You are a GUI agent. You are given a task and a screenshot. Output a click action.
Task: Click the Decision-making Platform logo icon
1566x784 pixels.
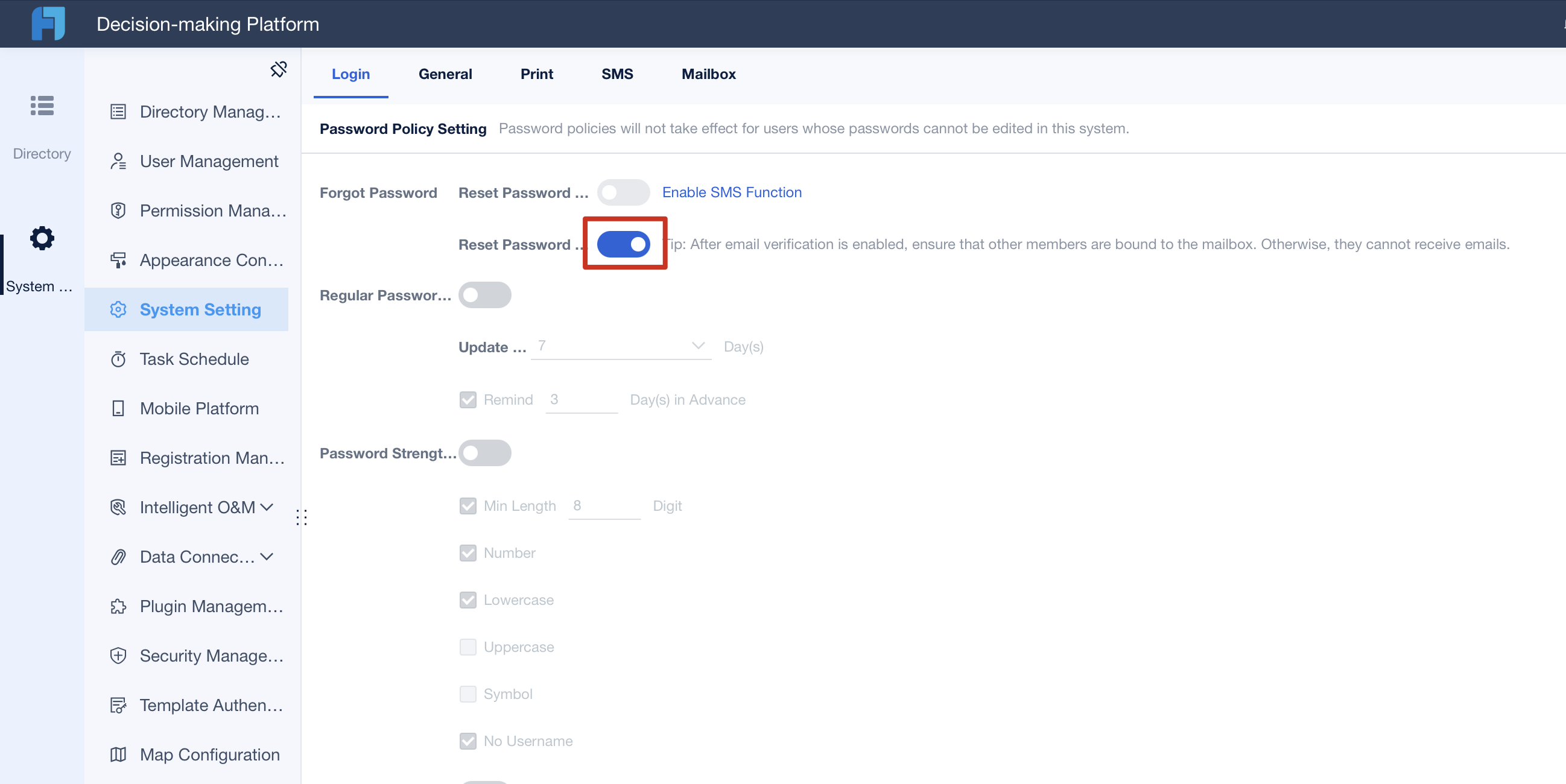(x=48, y=24)
